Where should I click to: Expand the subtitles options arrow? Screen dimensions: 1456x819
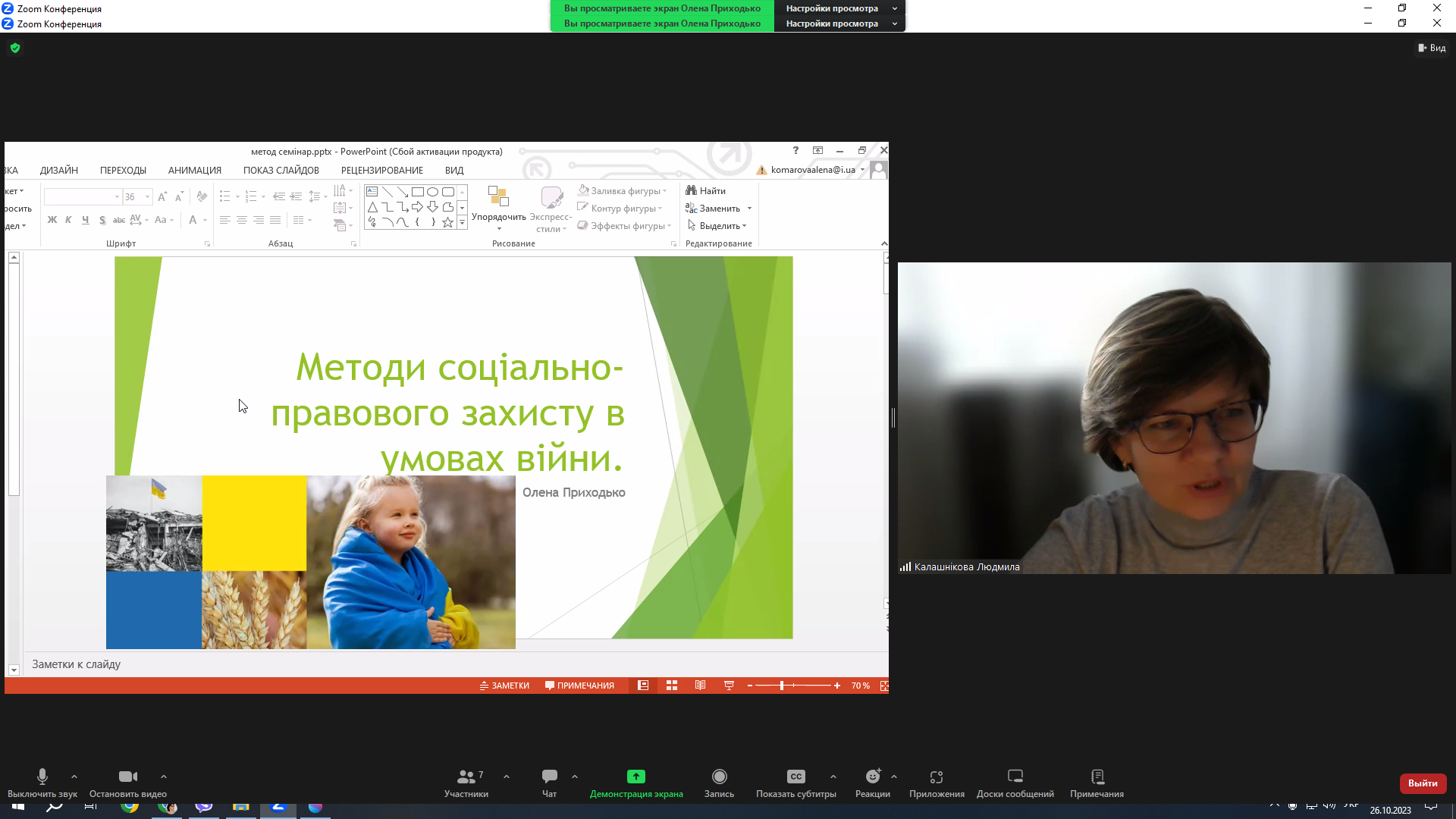833,777
